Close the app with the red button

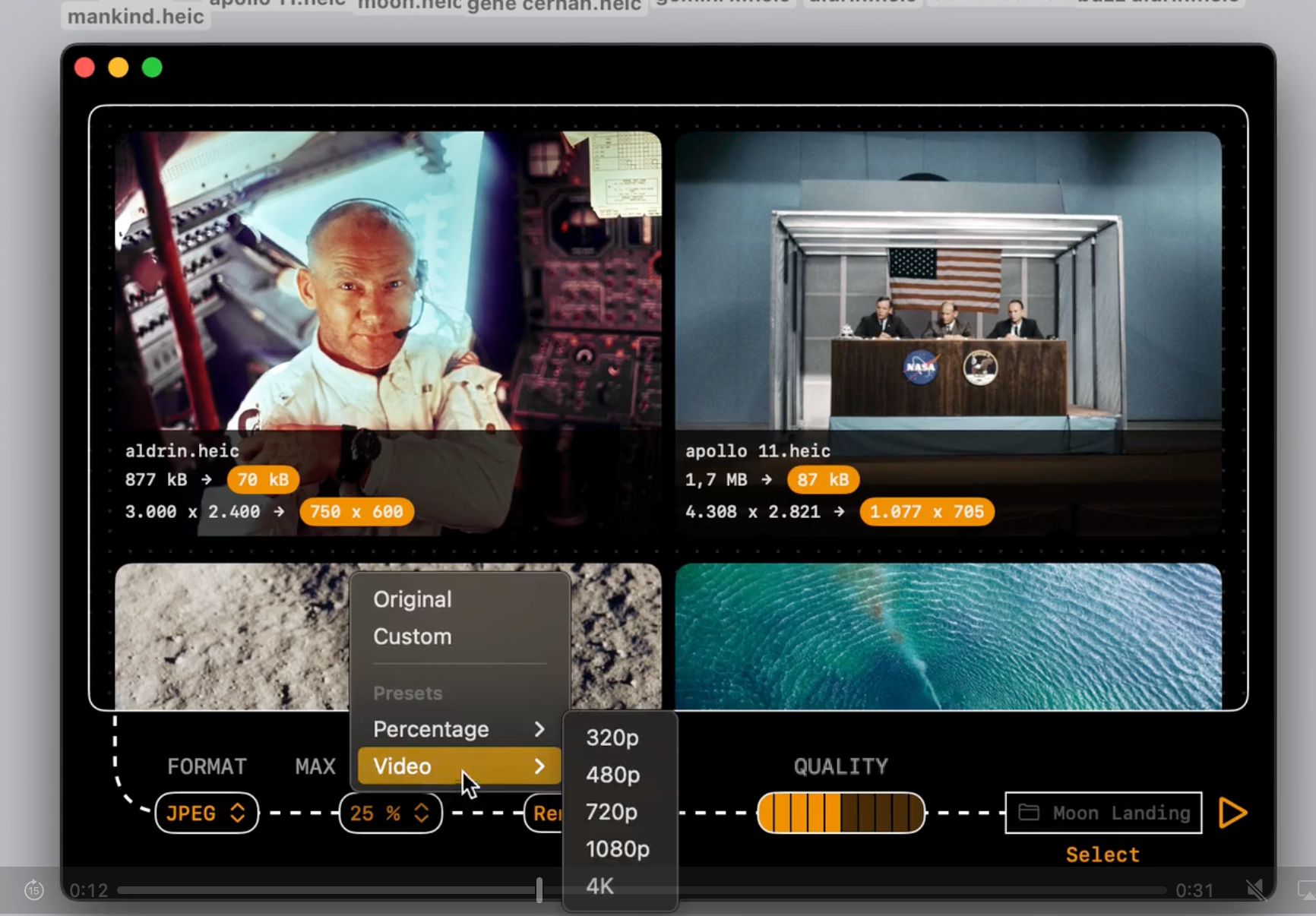pos(84,68)
